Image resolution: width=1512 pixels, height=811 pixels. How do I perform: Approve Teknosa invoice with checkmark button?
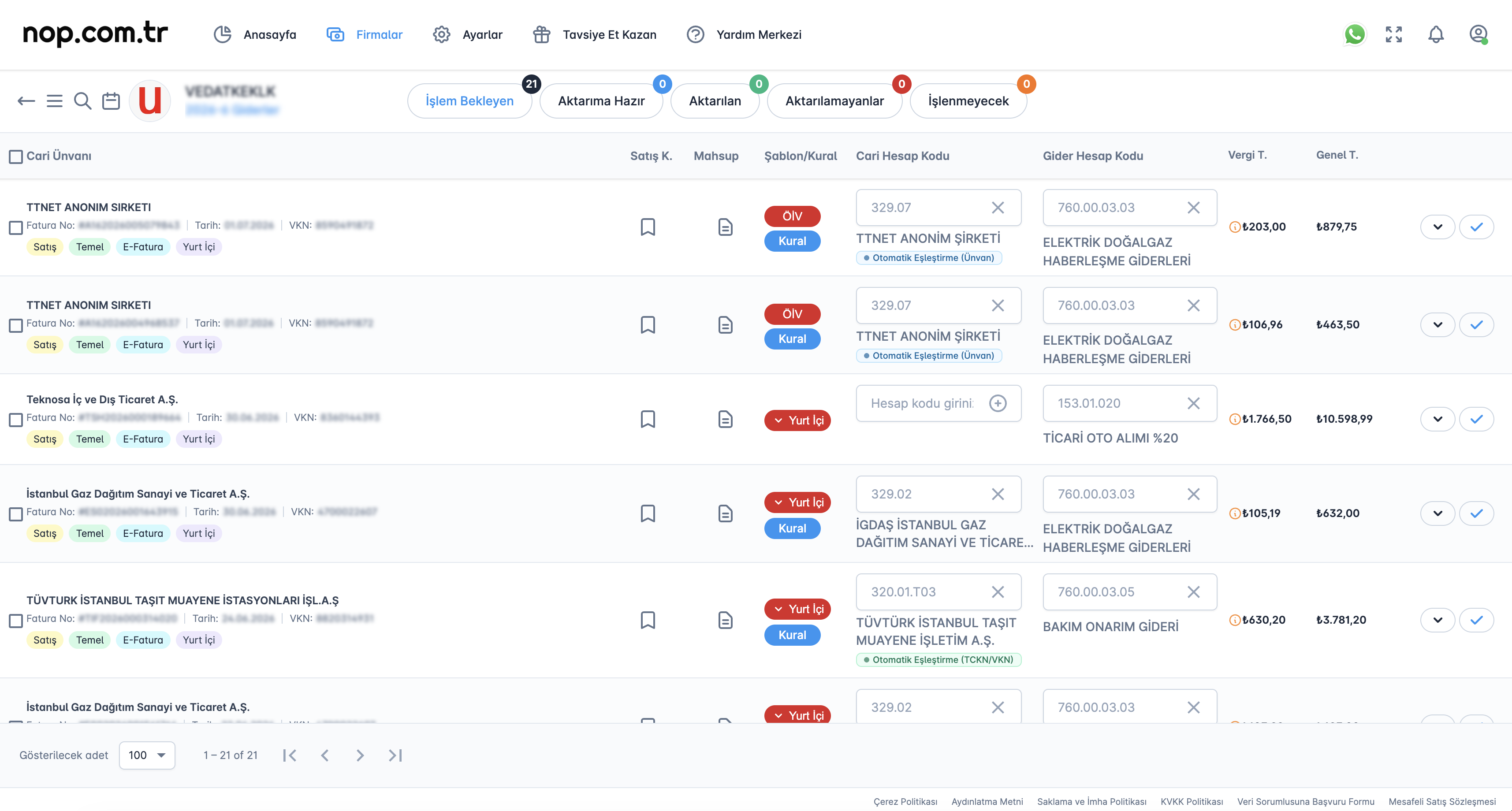[1476, 419]
